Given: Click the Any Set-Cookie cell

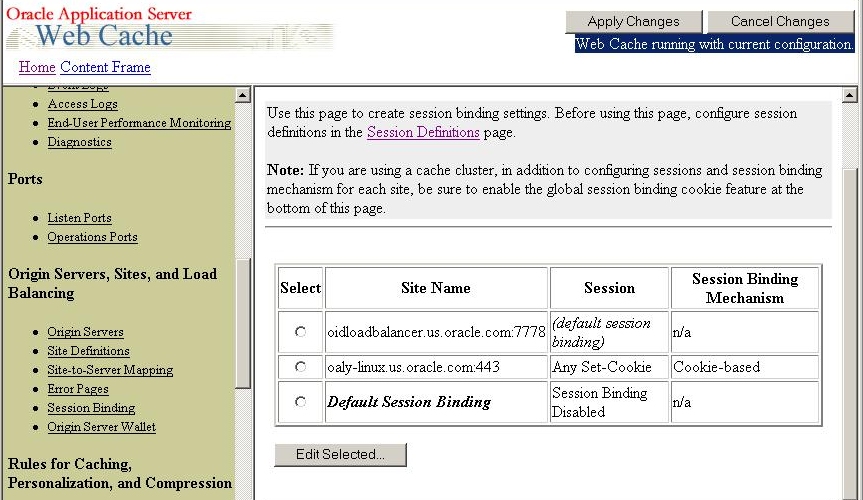Looking at the screenshot, I should tap(609, 367).
